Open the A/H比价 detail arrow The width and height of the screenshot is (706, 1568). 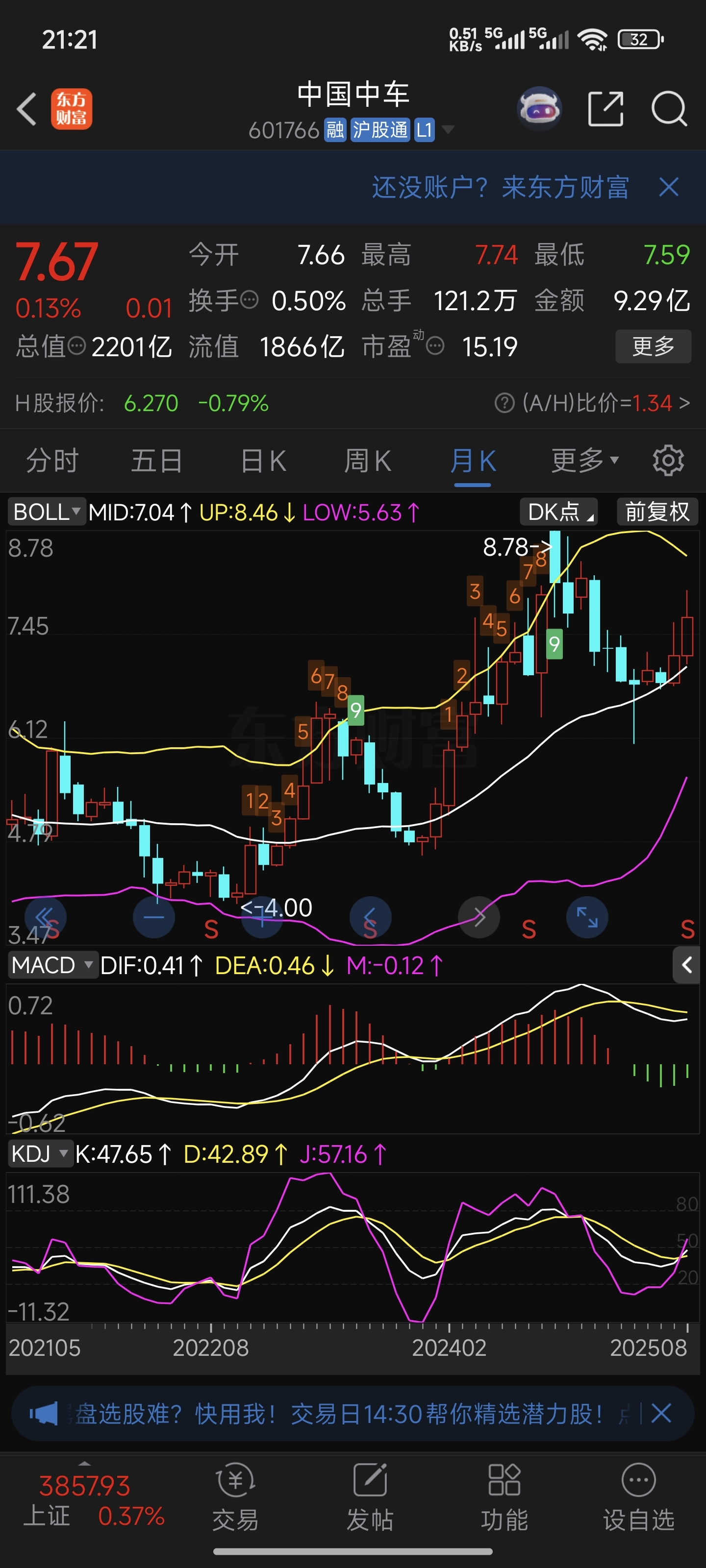[685, 402]
